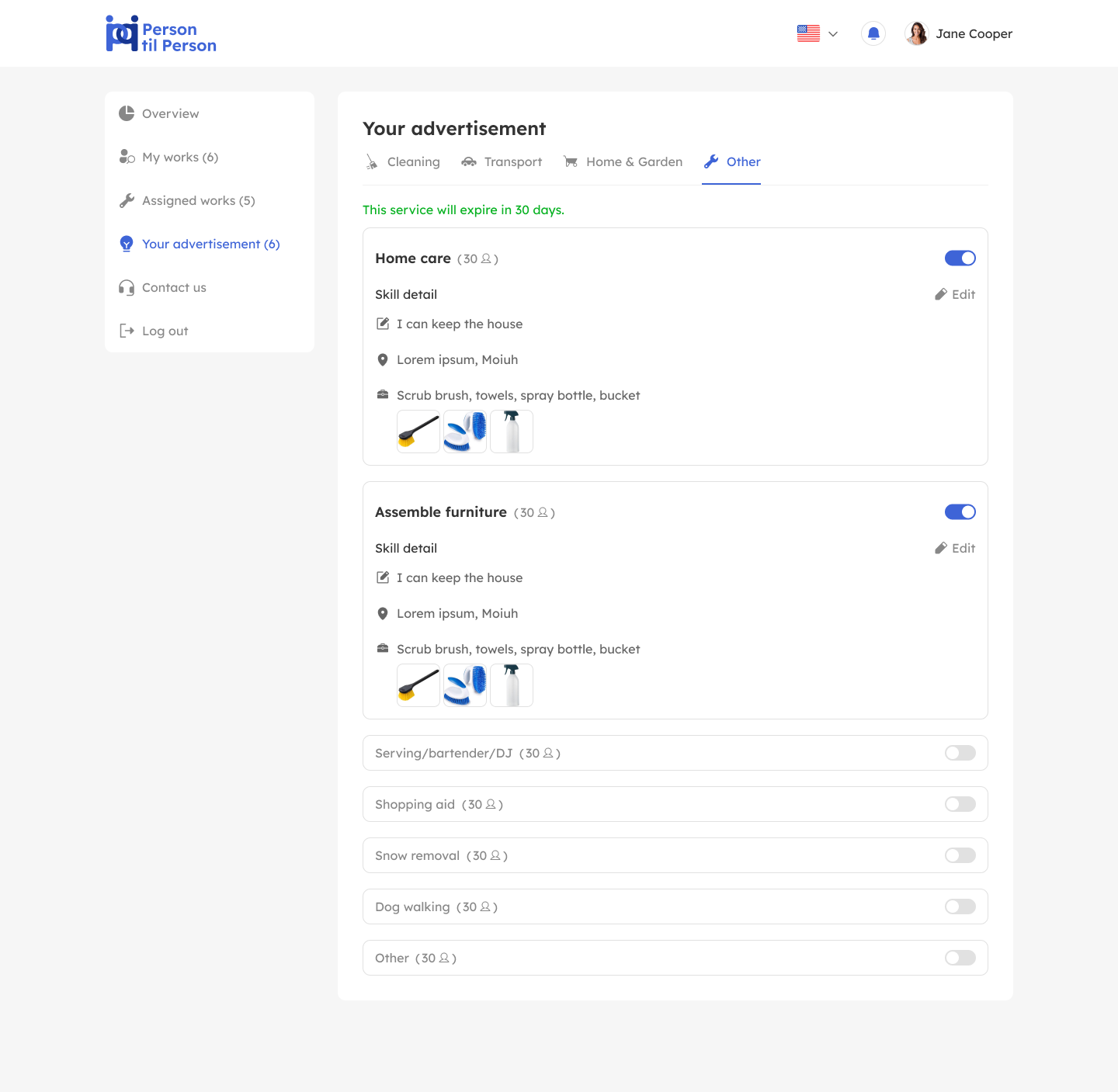Open the Home & Garden tab

[623, 161]
